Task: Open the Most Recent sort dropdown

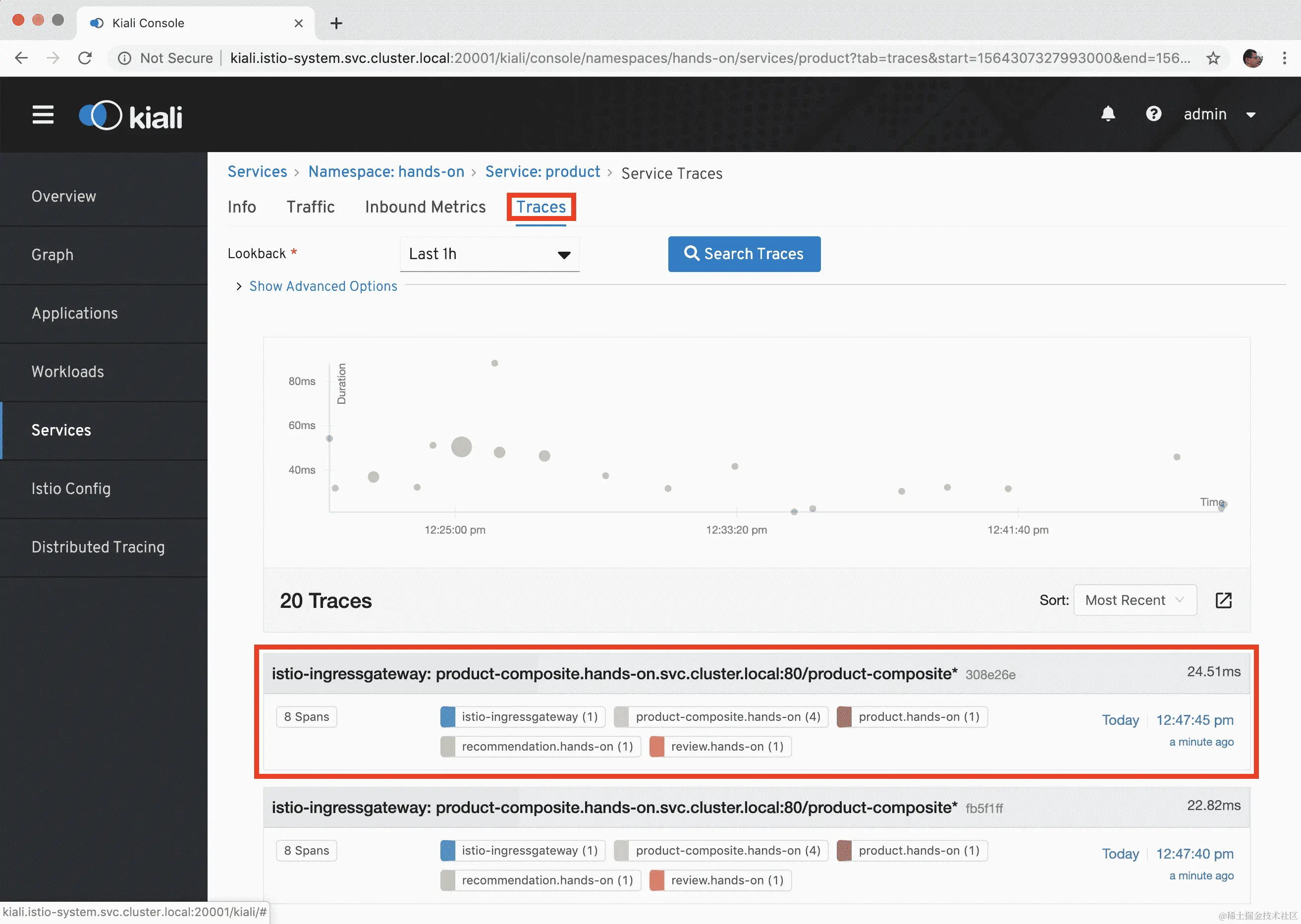Action: 1135,600
